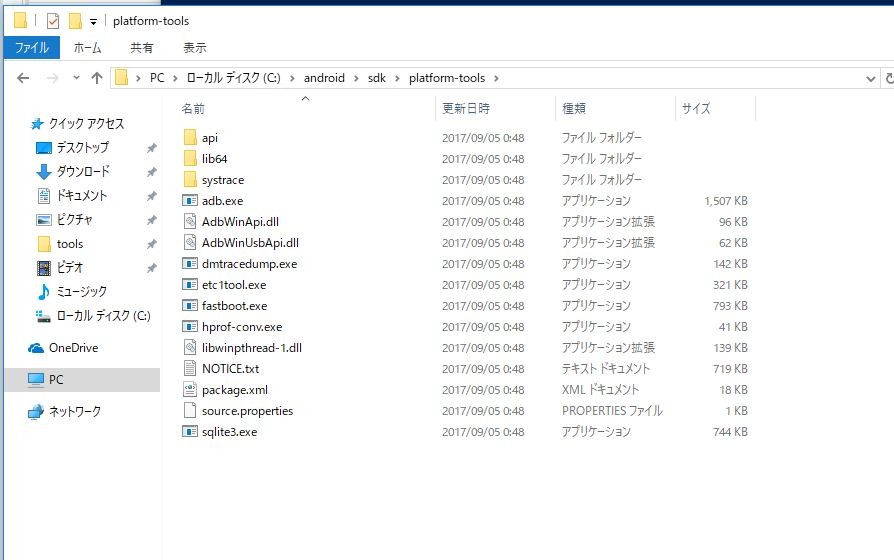Viewport: 894px width, 560px height.
Task: Click the etc1tool.exe icon
Action: (190, 284)
